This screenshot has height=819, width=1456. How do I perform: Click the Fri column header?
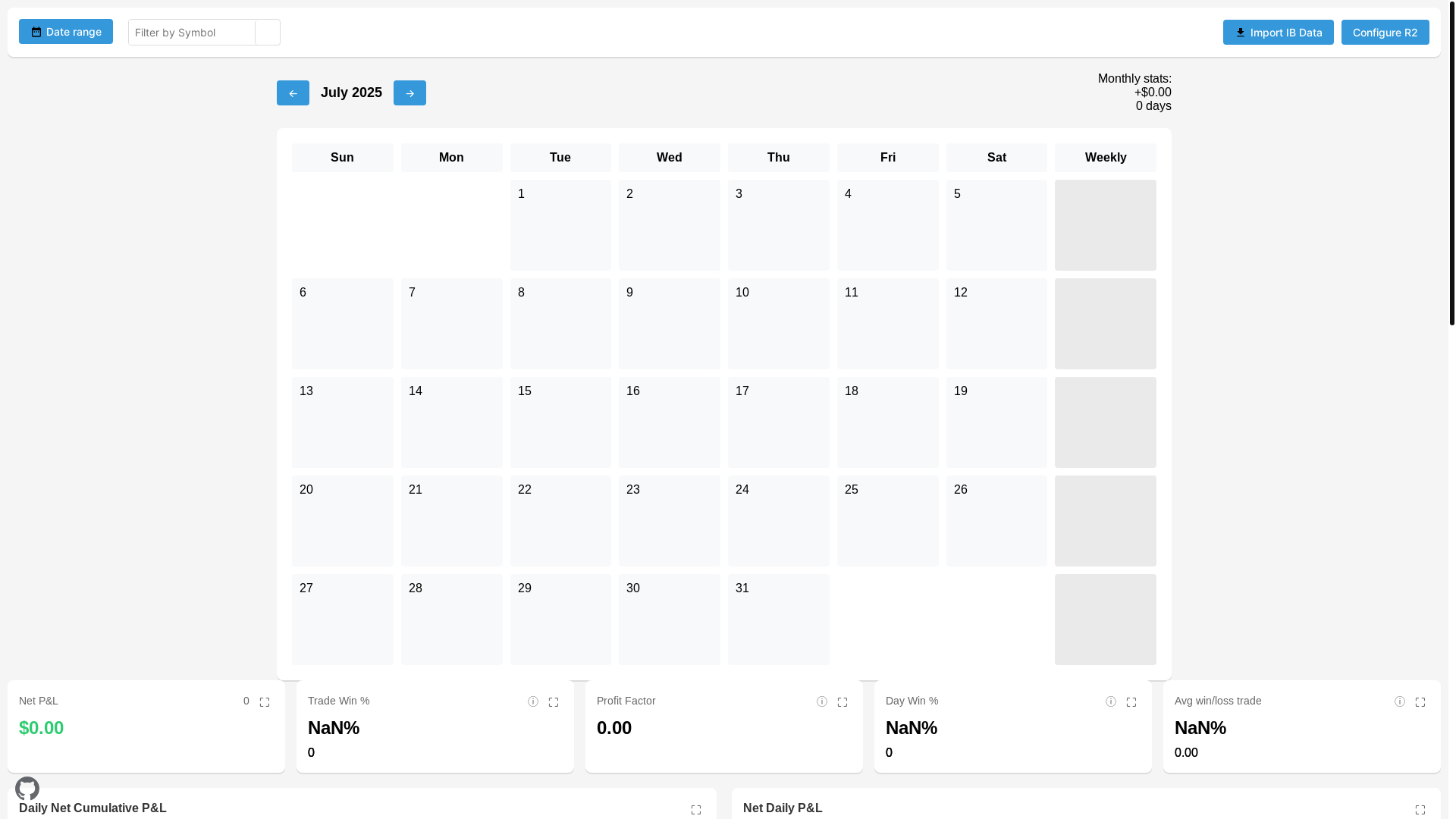point(888,158)
